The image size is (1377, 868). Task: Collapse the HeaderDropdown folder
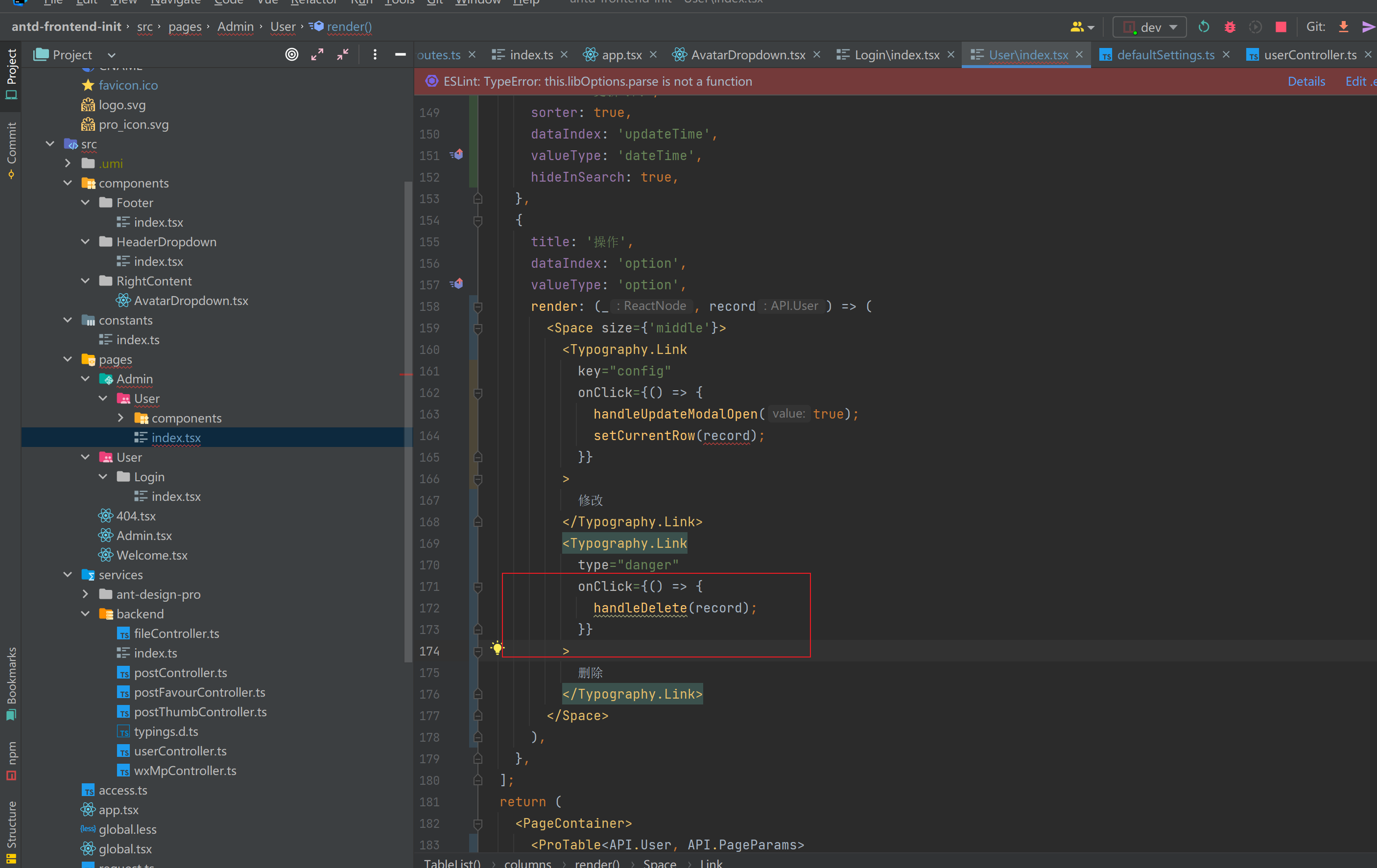(86, 241)
